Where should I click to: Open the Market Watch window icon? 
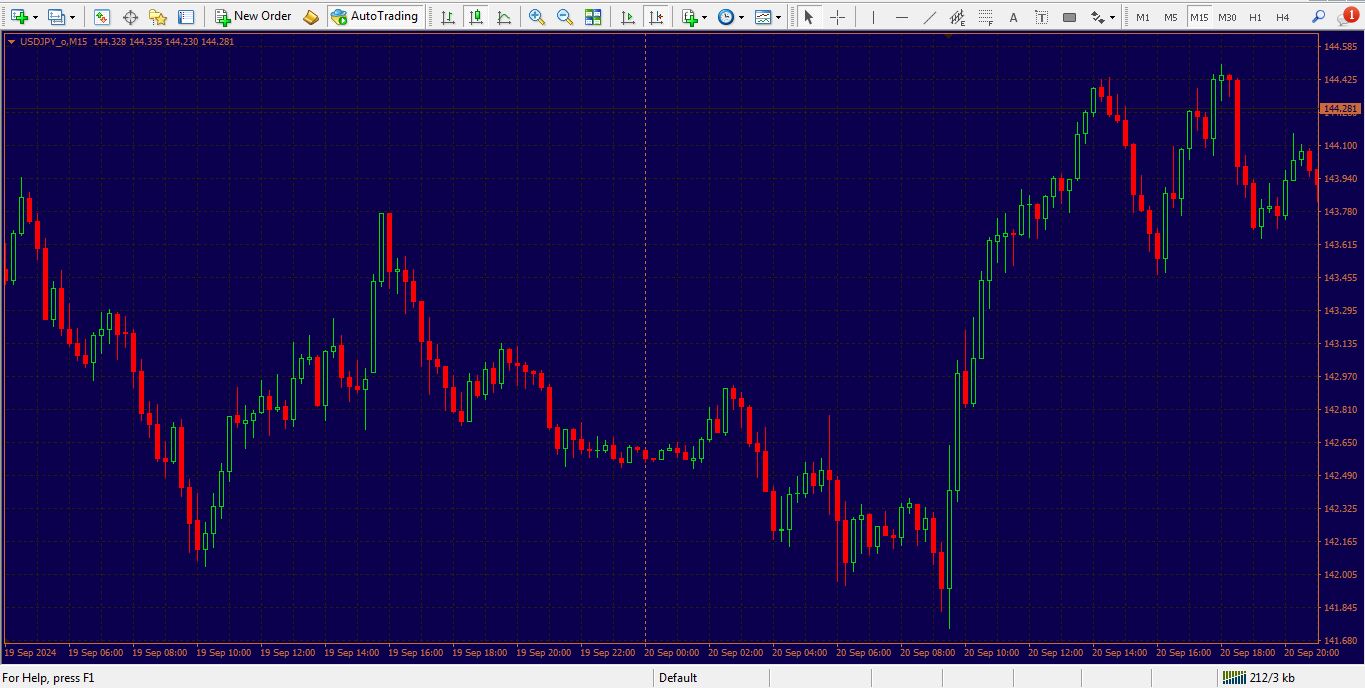coord(102,17)
